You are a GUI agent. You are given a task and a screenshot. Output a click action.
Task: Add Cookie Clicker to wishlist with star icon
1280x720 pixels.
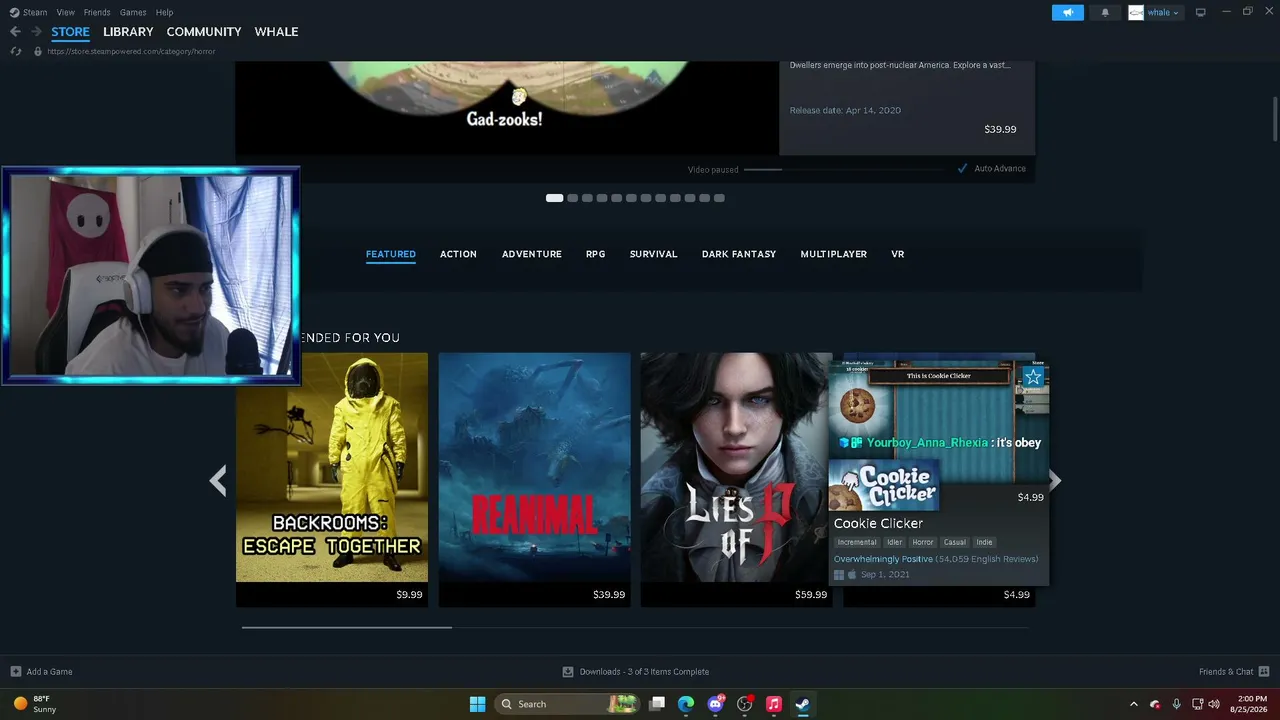(x=1033, y=377)
